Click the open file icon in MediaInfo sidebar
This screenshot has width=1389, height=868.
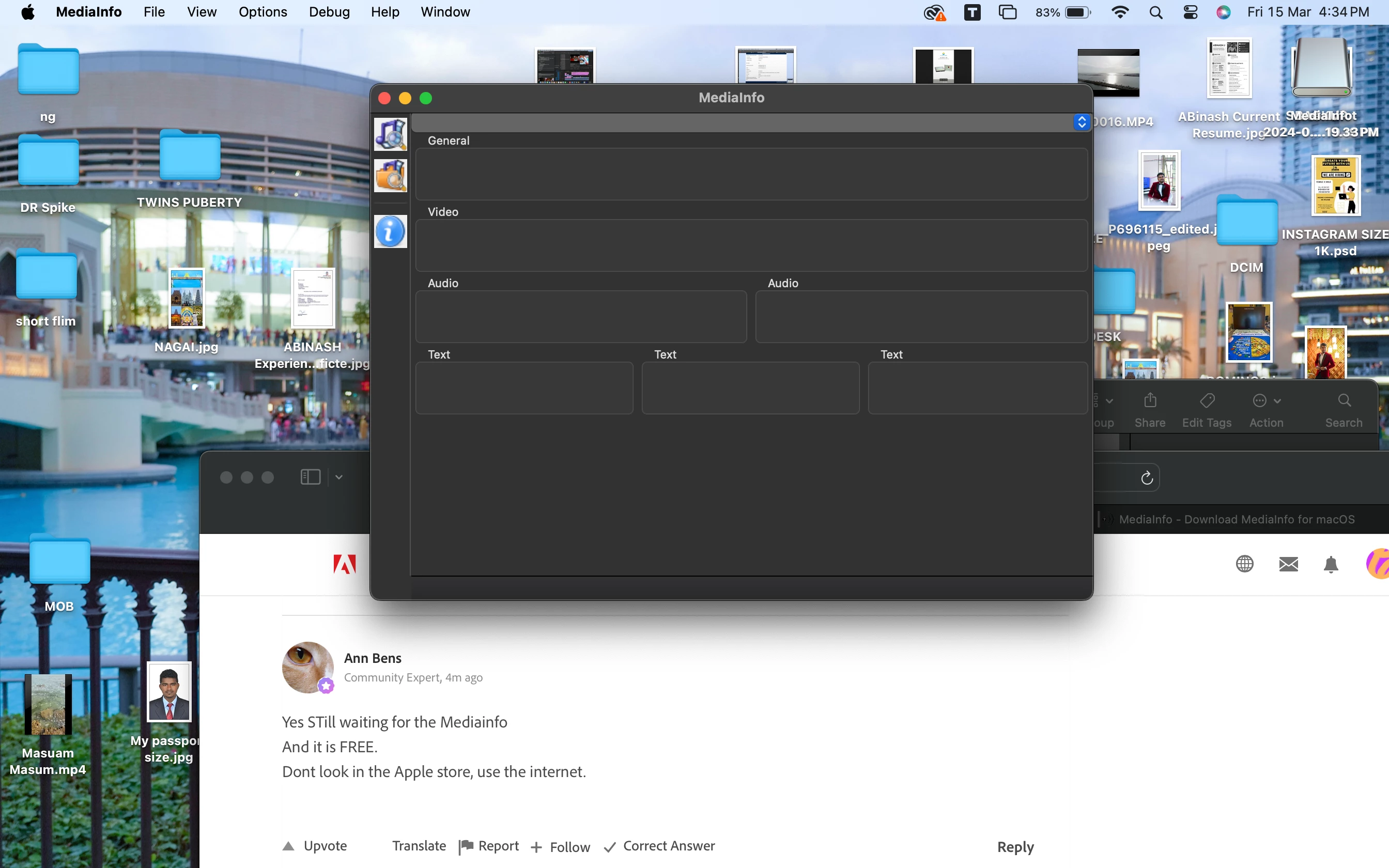390,134
